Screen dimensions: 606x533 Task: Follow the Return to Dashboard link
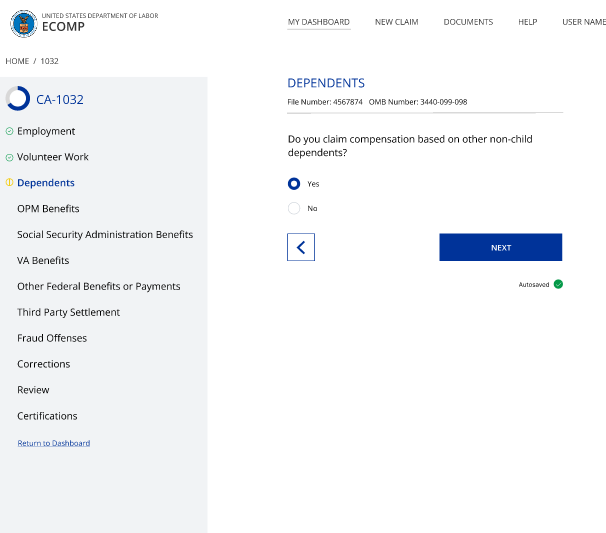point(53,443)
